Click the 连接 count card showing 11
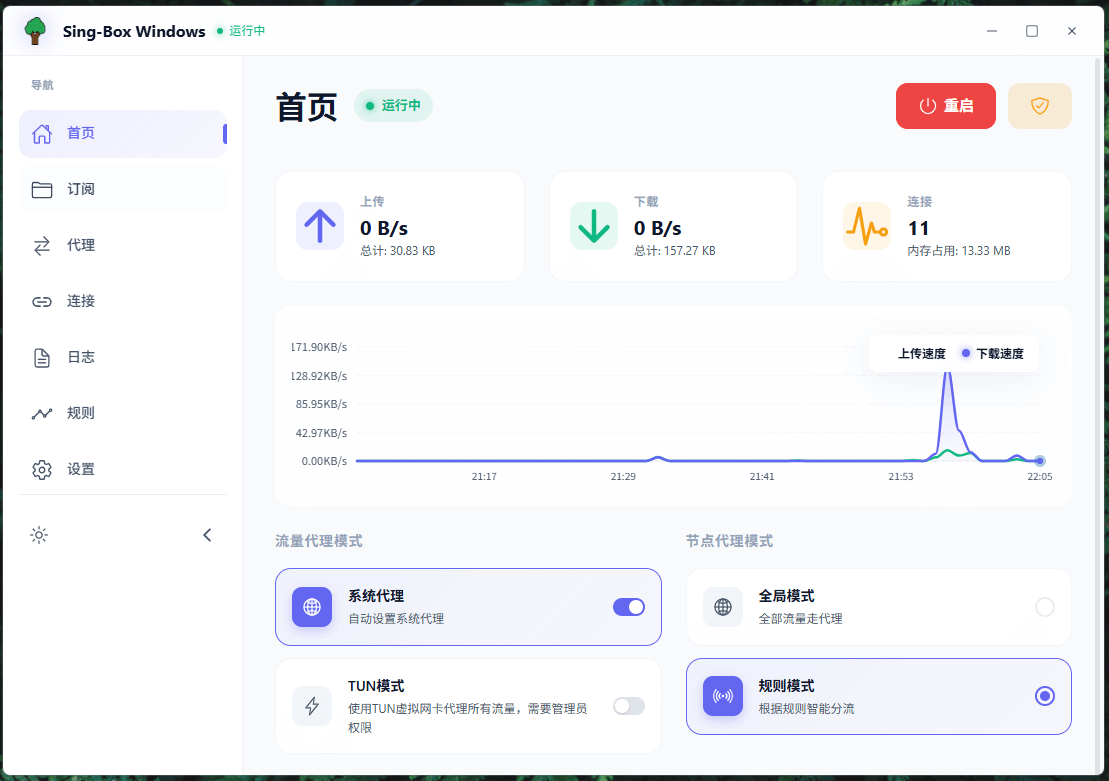The height and width of the screenshot is (781, 1109). tap(946, 226)
